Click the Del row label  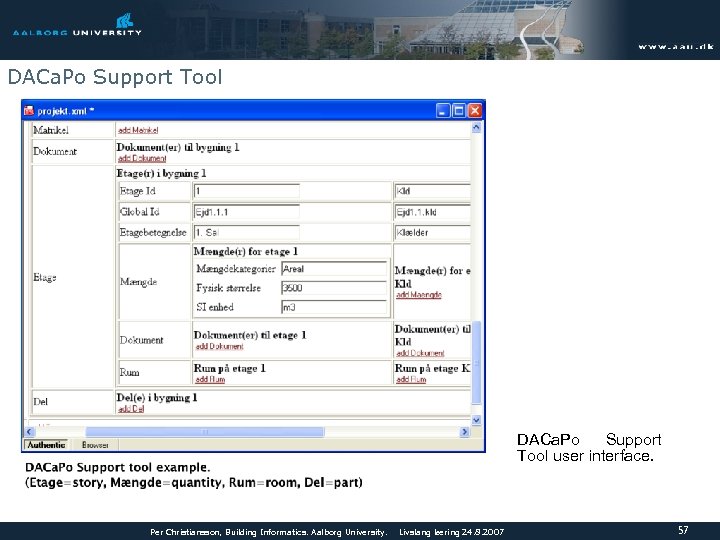pyautogui.click(x=40, y=401)
